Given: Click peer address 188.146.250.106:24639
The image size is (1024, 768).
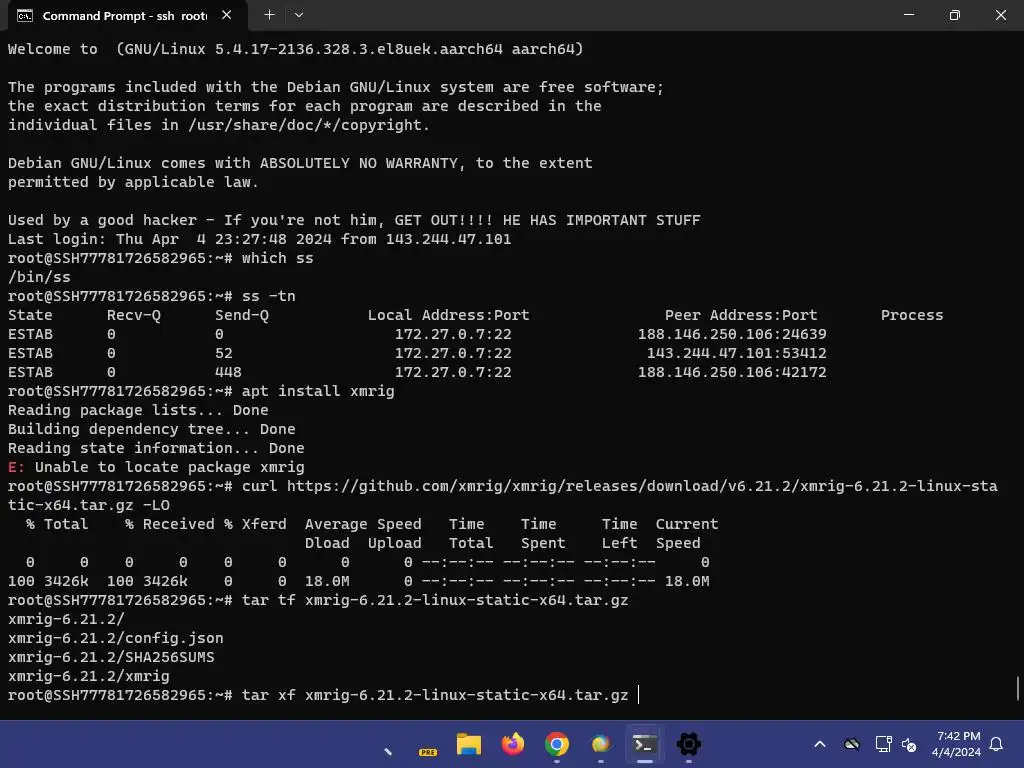Looking at the screenshot, I should 732,334.
